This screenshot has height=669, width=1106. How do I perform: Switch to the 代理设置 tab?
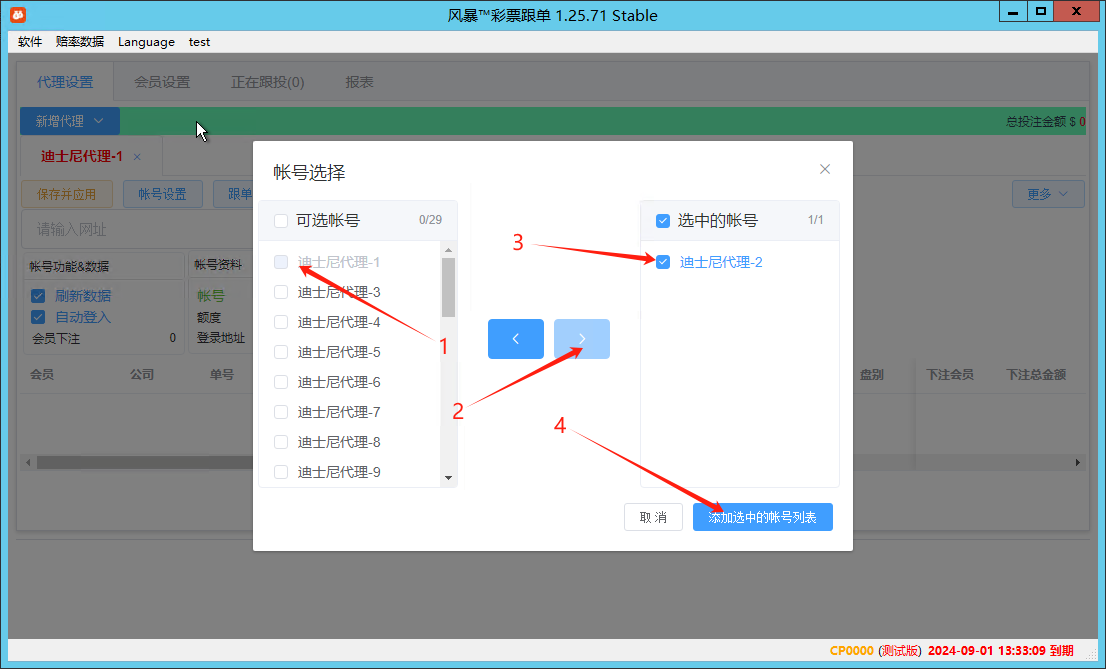tap(65, 83)
